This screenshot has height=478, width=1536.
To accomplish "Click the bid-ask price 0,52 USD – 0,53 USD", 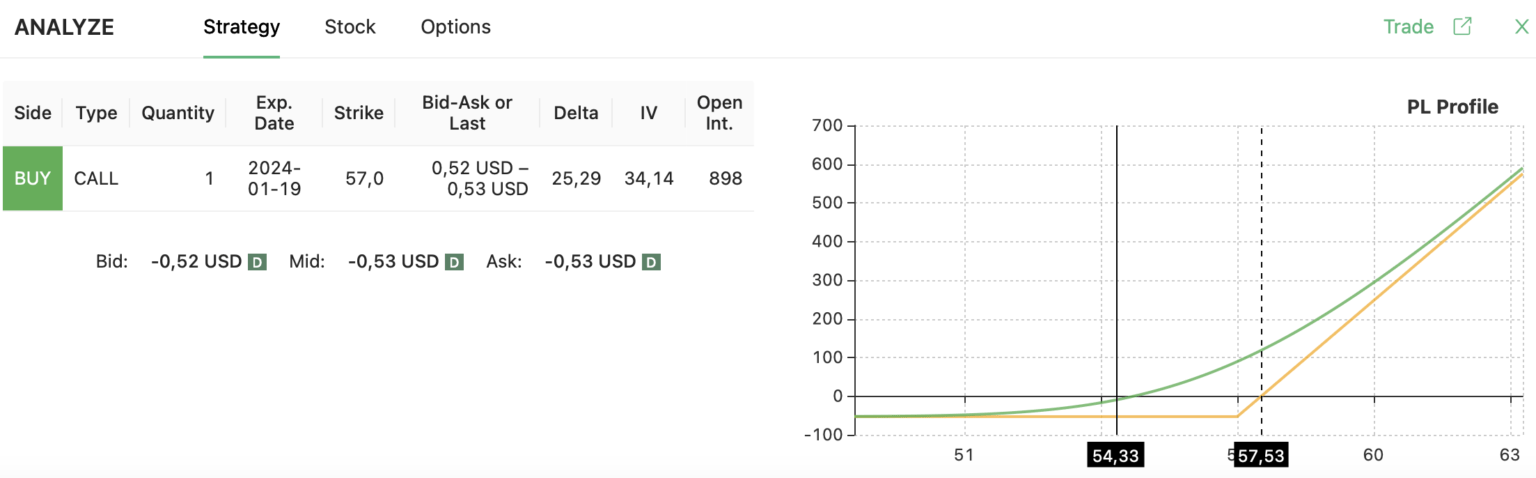I will coord(479,179).
